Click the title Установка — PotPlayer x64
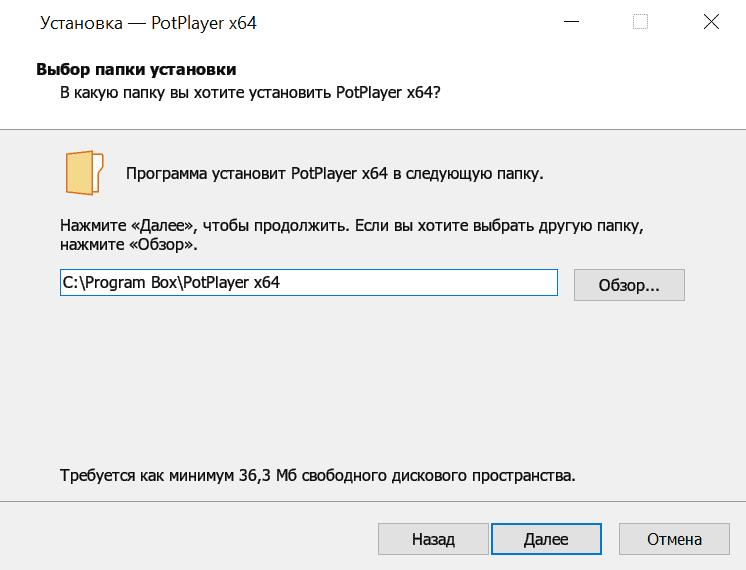 148,23
